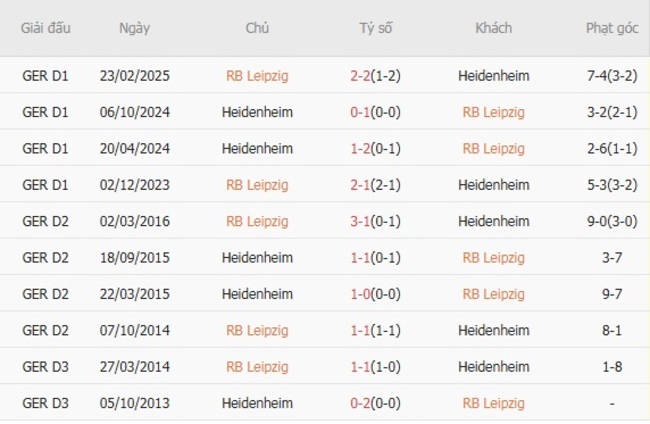
Task: Select the "Ngày" column header
Action: [134, 28]
